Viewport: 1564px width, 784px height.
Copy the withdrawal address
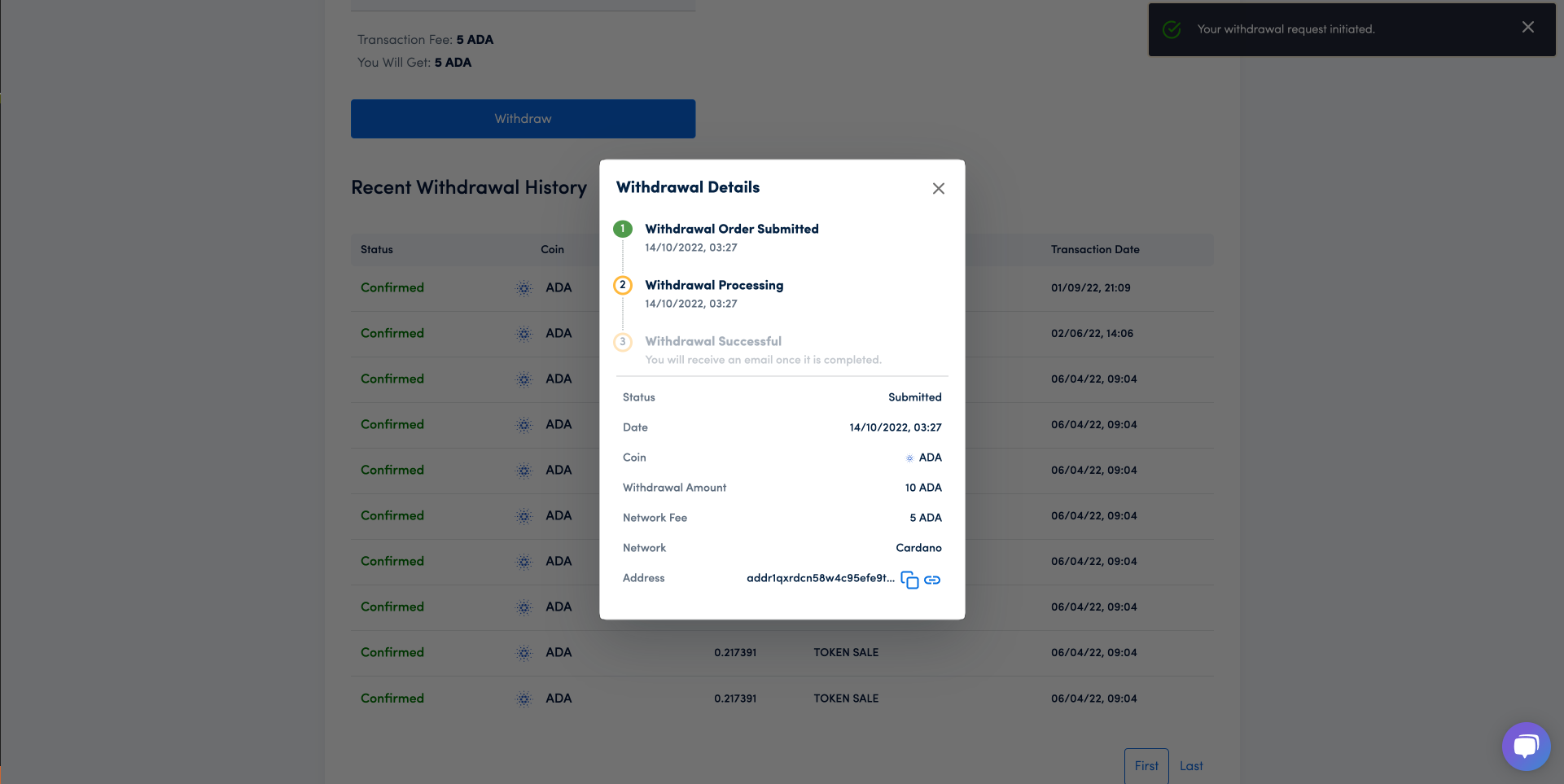(909, 580)
